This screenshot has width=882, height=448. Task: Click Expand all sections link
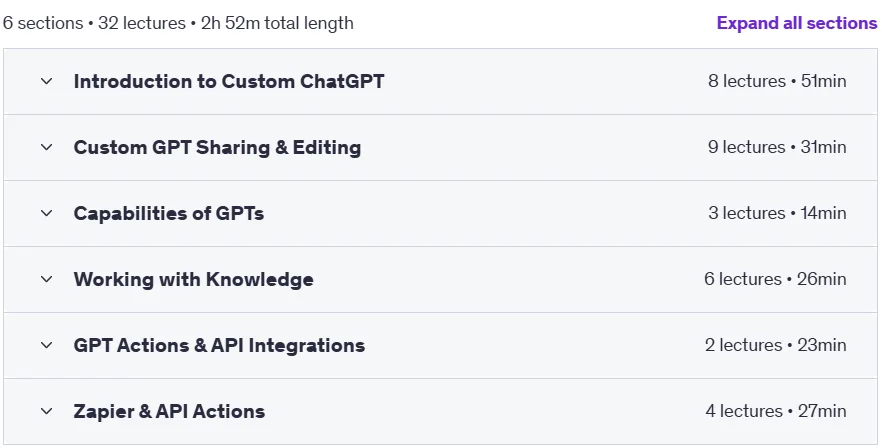(796, 23)
